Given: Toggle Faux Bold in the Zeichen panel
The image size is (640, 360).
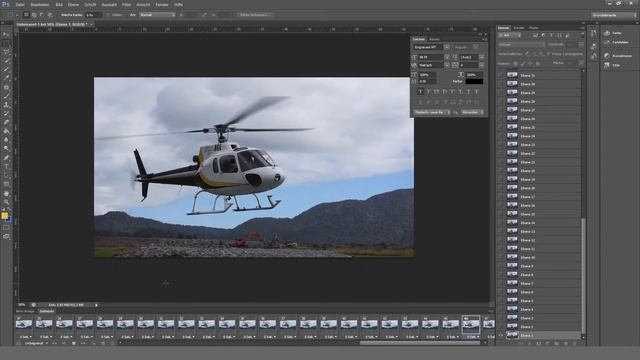Looking at the screenshot, I should point(420,92).
